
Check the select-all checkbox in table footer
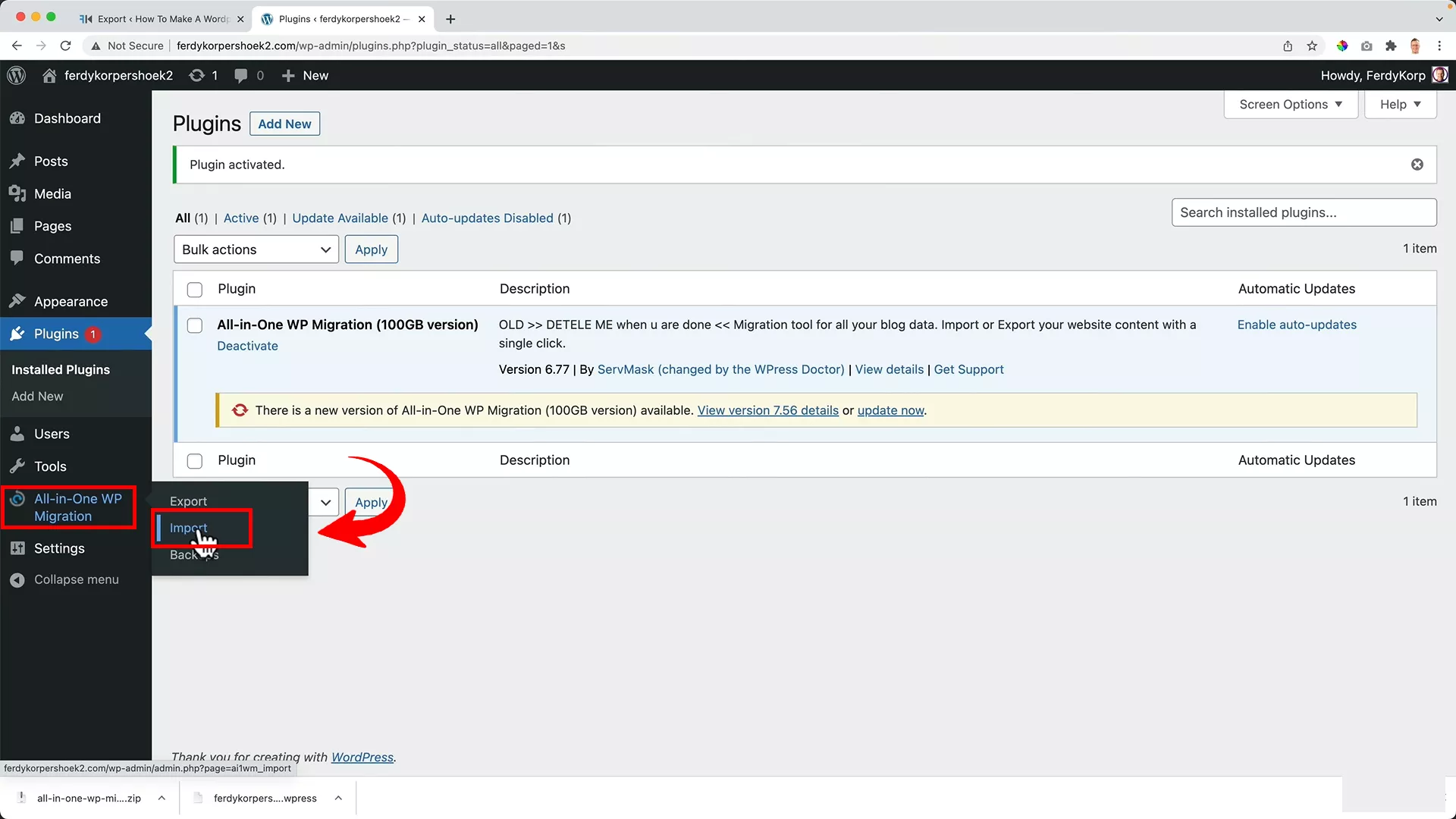pyautogui.click(x=195, y=461)
